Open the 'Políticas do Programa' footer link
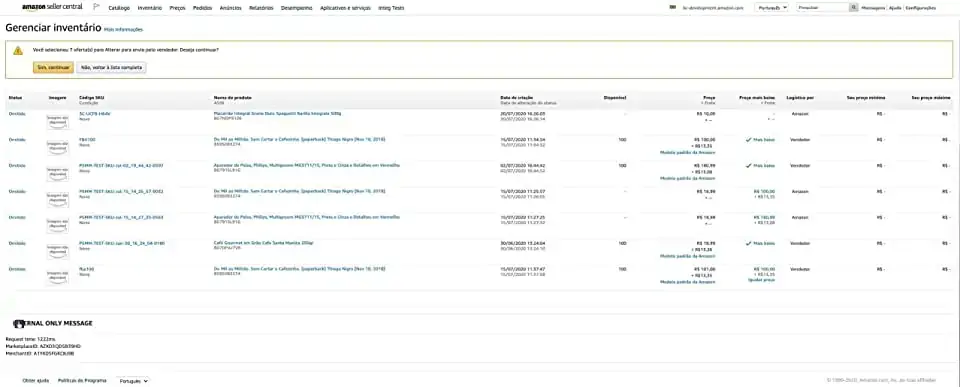The image size is (960, 387). point(82,381)
